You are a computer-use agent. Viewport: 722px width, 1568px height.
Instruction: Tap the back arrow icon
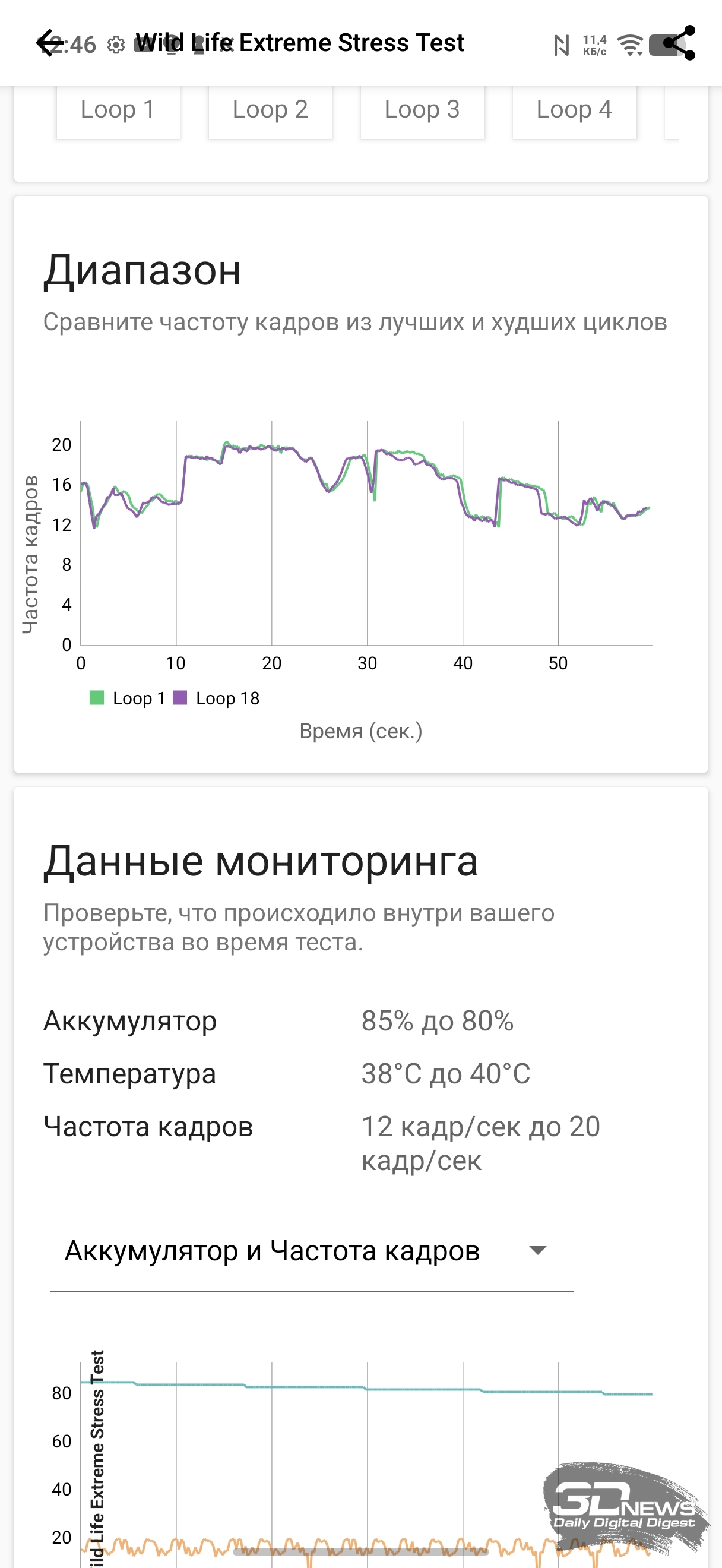click(50, 43)
